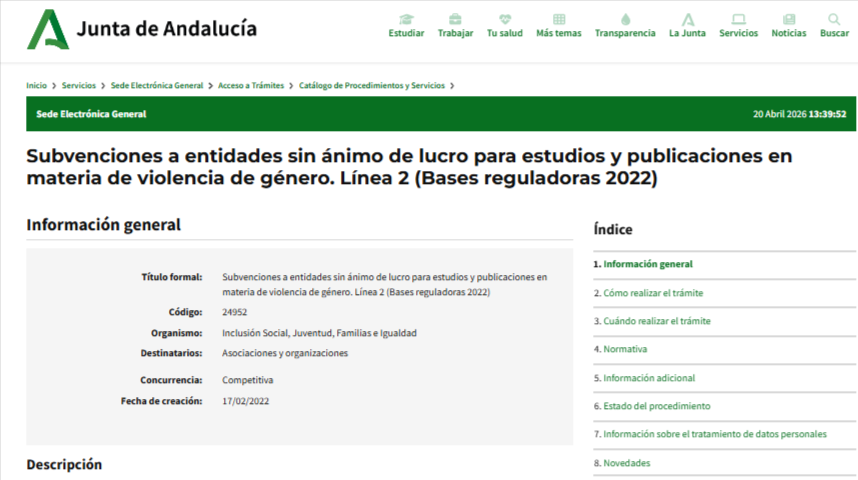Go to Inicio breadcrumb

(36, 85)
